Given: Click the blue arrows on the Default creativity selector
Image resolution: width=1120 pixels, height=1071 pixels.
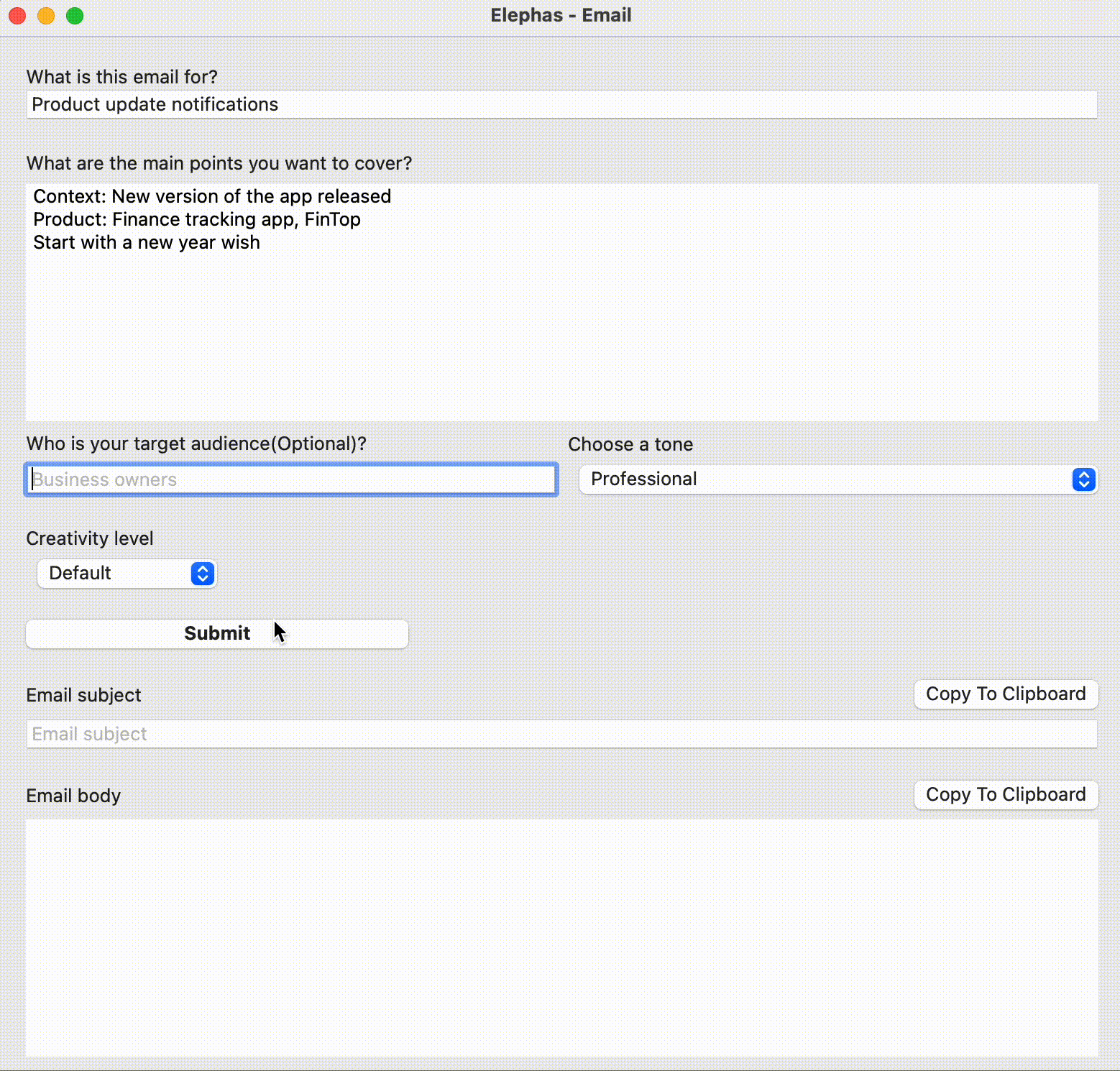Looking at the screenshot, I should point(203,574).
